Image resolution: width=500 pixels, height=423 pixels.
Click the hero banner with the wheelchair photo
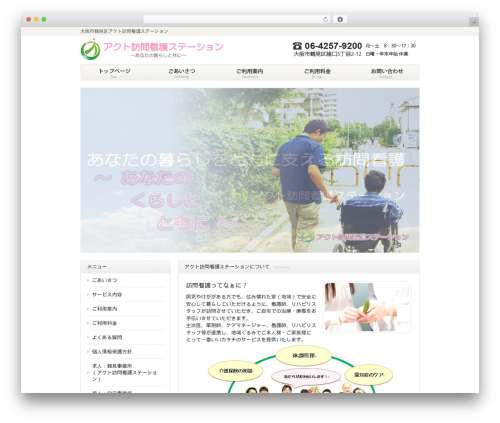pyautogui.click(x=250, y=170)
